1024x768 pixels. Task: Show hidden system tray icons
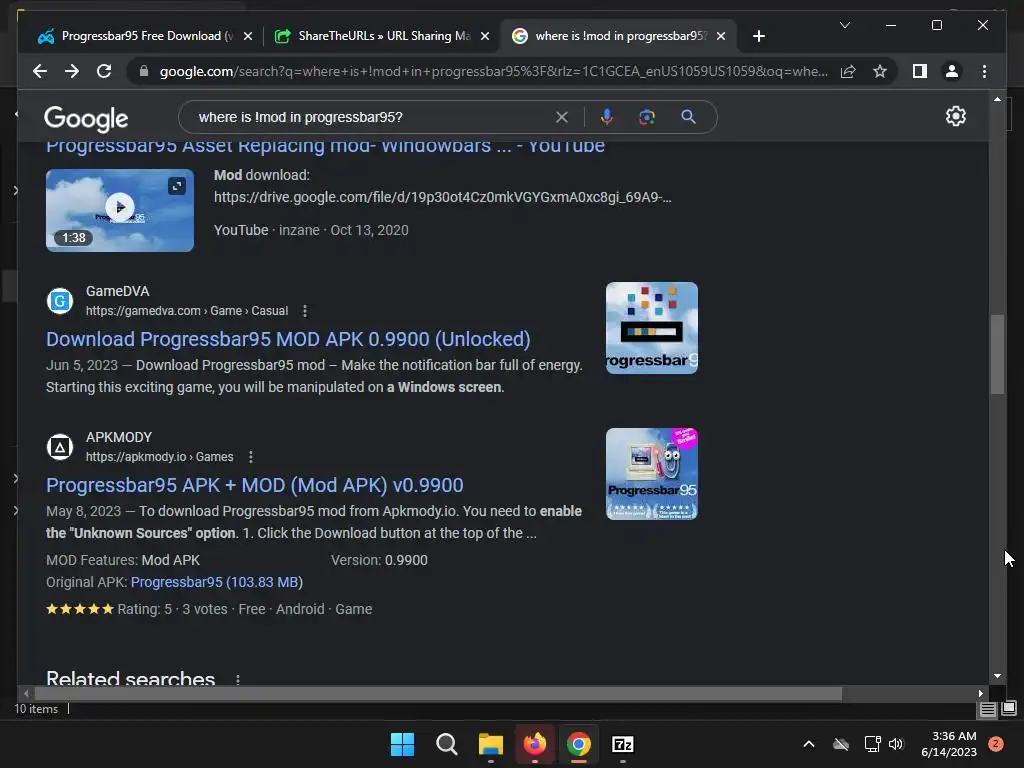tap(808, 744)
